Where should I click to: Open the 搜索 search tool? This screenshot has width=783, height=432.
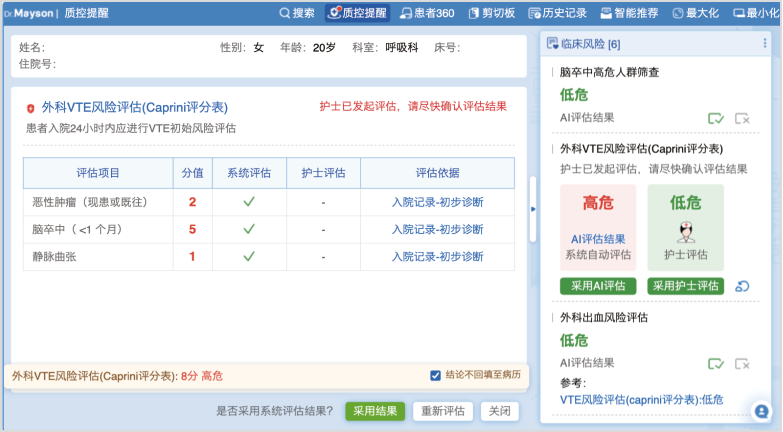(x=296, y=13)
